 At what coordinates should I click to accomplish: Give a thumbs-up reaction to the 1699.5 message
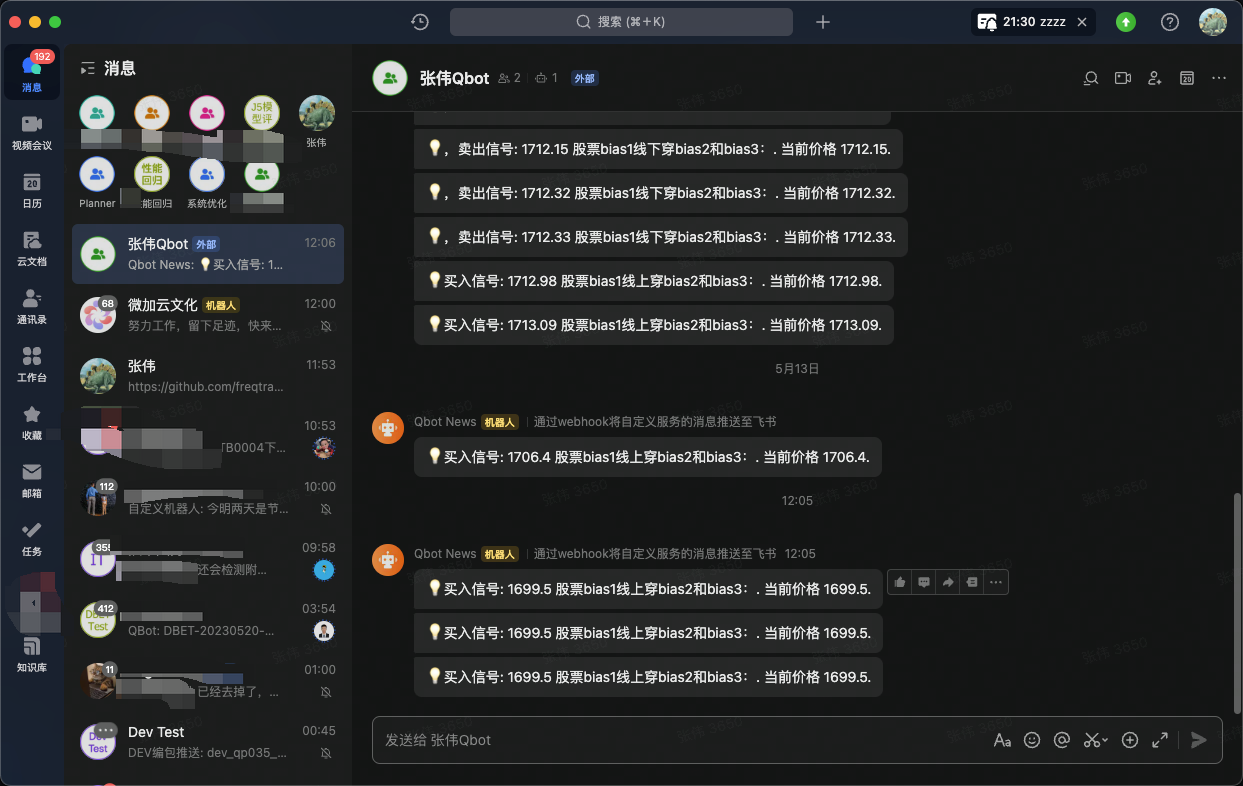899,581
